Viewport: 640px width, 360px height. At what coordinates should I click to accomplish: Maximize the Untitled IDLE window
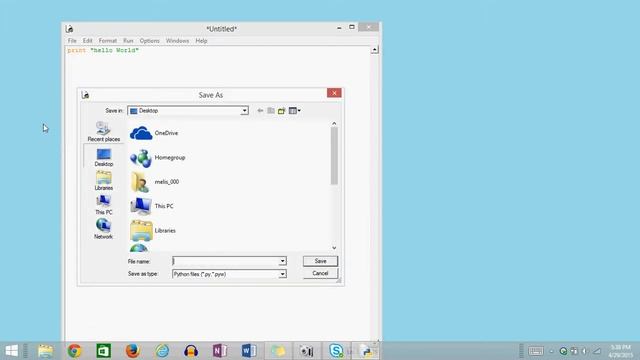point(352,27)
